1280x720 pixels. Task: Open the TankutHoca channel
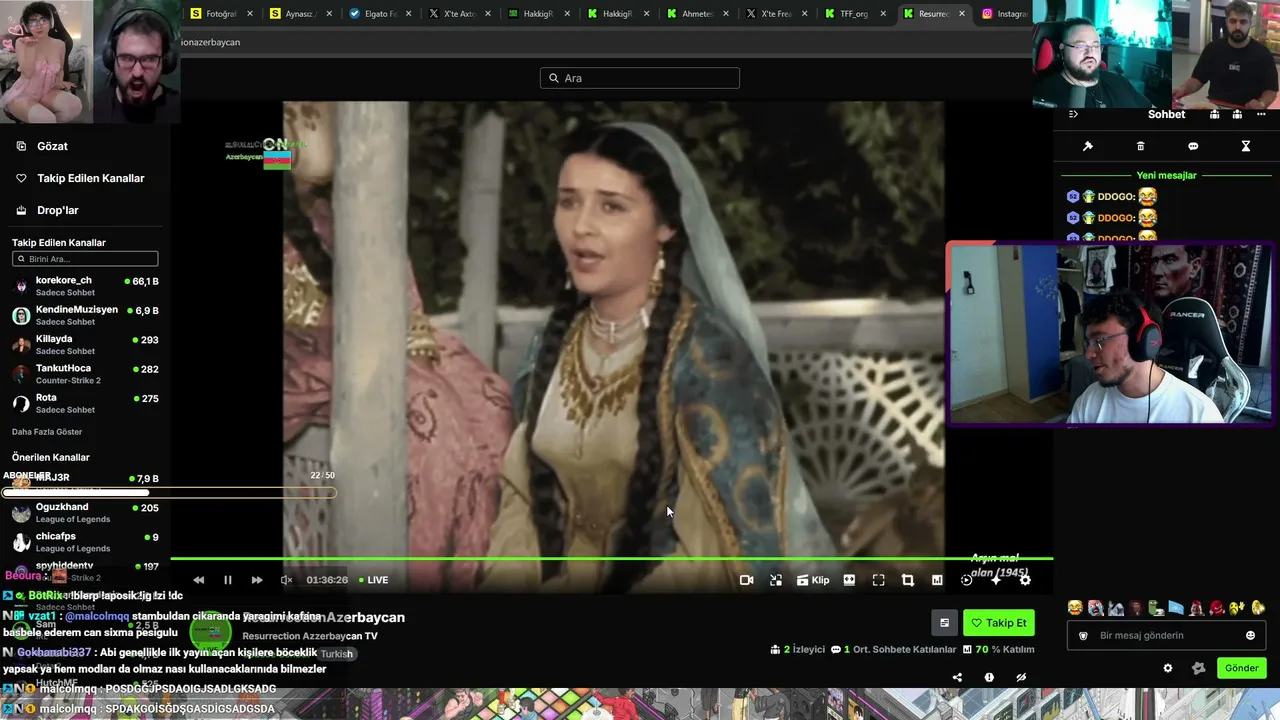[x=85, y=374]
